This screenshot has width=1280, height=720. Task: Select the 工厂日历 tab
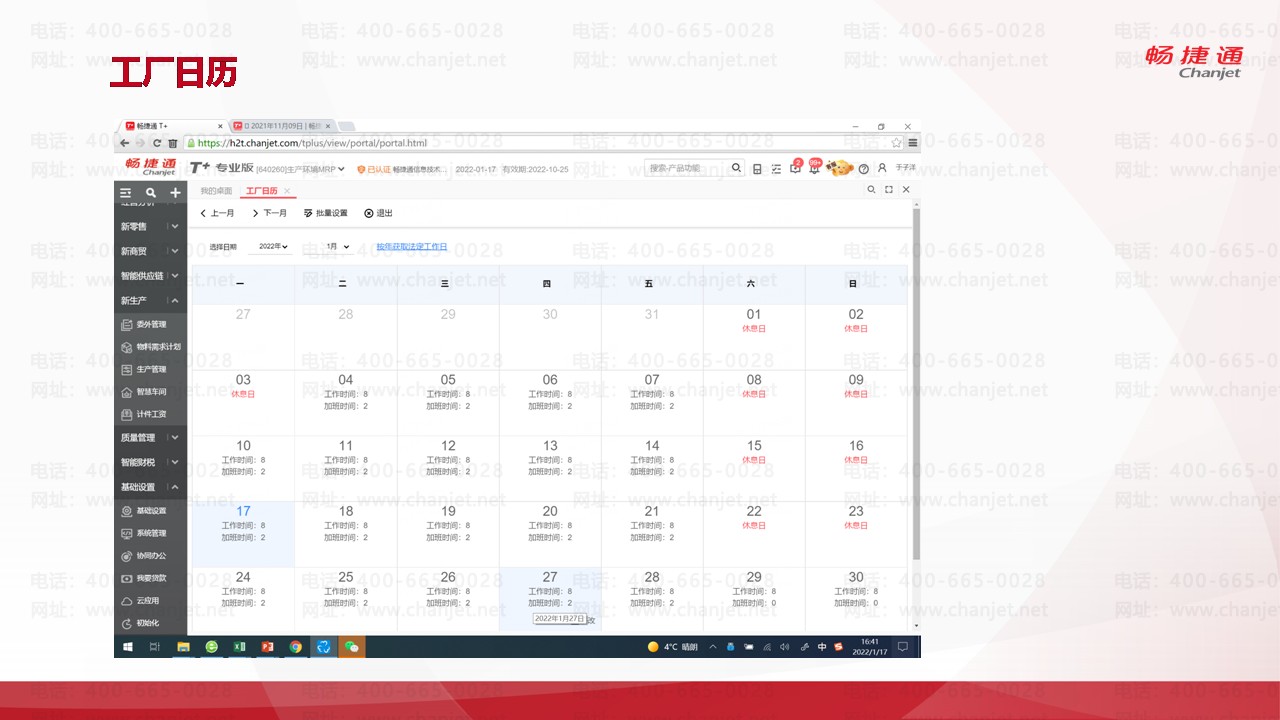(262, 191)
